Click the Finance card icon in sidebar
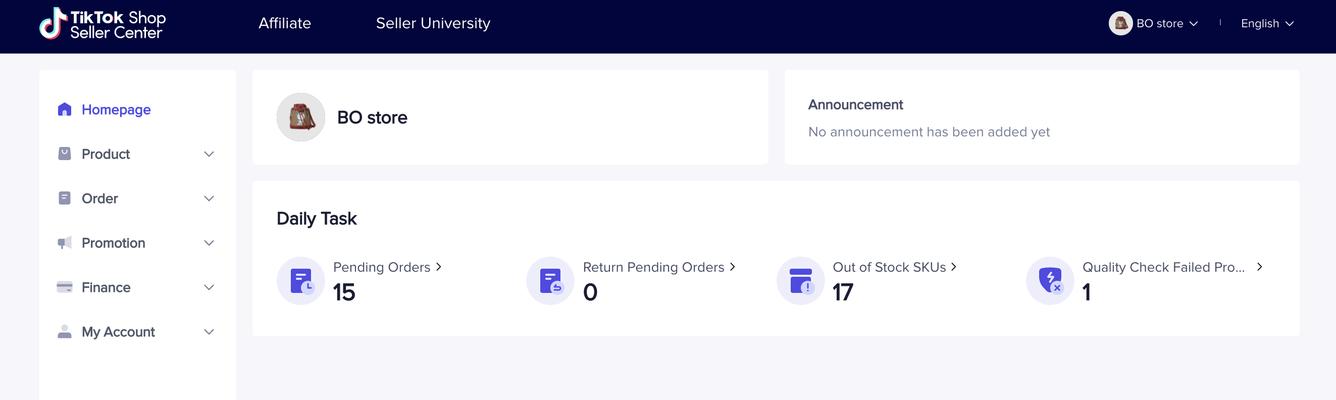Viewport: 1336px width, 400px height. point(65,287)
